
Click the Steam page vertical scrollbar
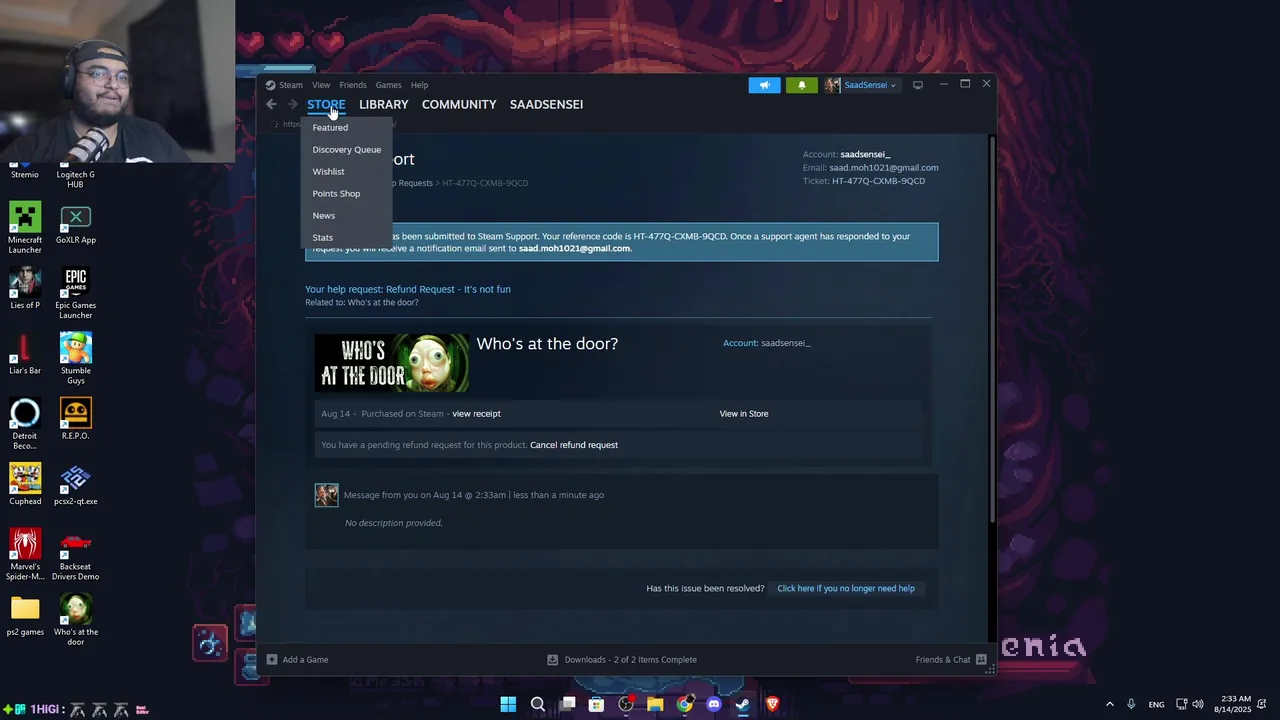click(x=992, y=330)
